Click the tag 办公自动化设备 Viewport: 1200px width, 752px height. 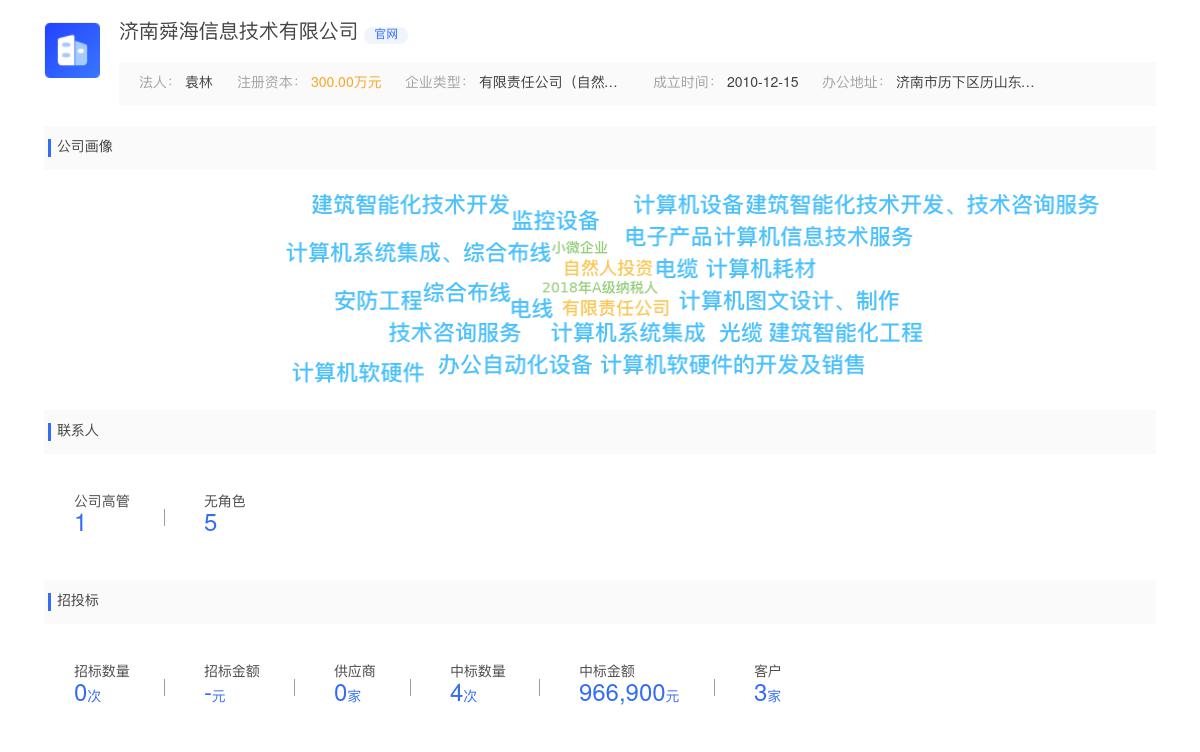pyautogui.click(x=515, y=365)
